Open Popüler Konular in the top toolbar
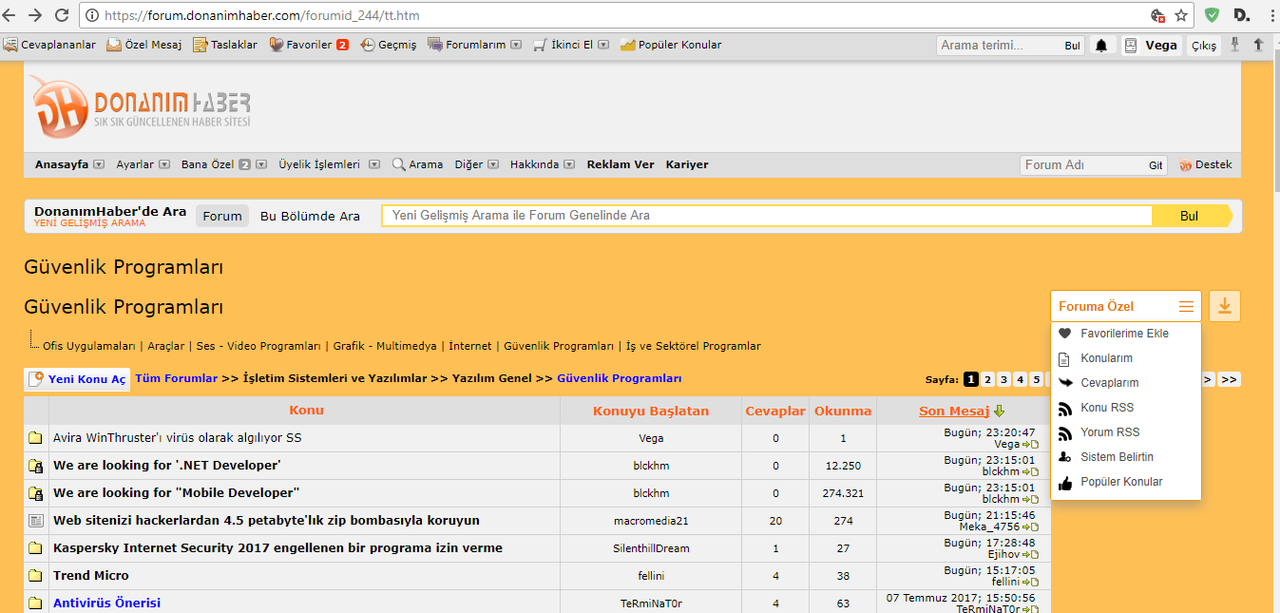 coord(671,45)
